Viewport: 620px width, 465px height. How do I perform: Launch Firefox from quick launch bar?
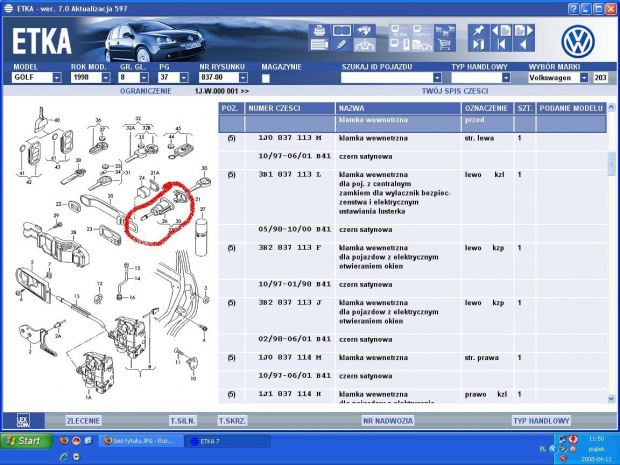click(64, 440)
